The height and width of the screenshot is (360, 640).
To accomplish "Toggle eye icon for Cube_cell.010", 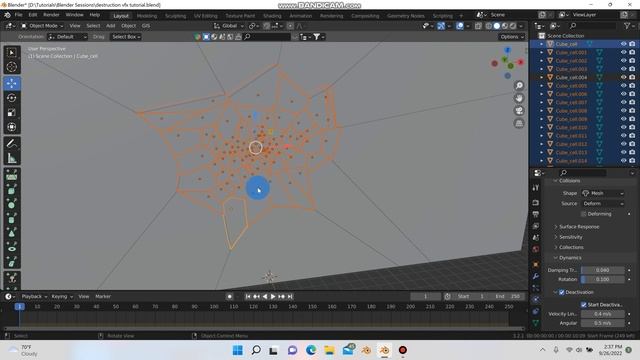I will coord(623,127).
